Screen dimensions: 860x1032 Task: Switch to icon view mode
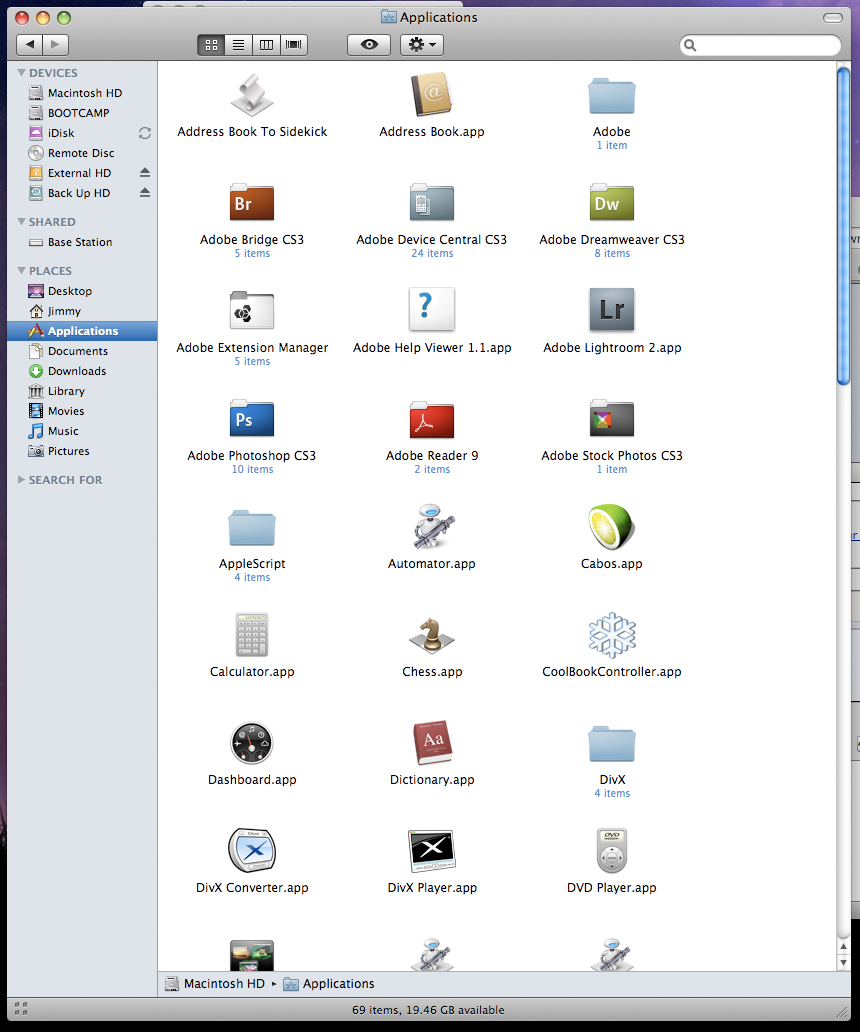coord(211,45)
